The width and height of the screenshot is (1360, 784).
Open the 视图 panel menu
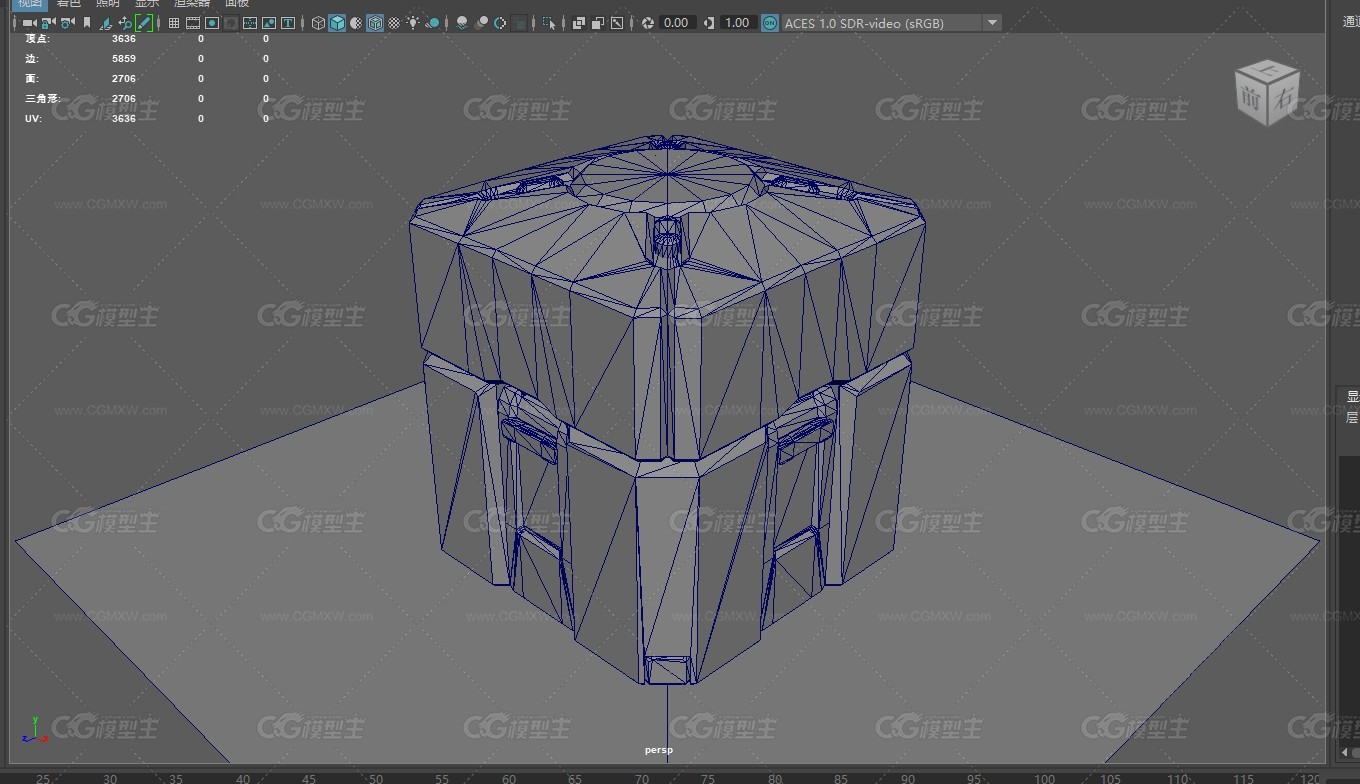pos(30,3)
